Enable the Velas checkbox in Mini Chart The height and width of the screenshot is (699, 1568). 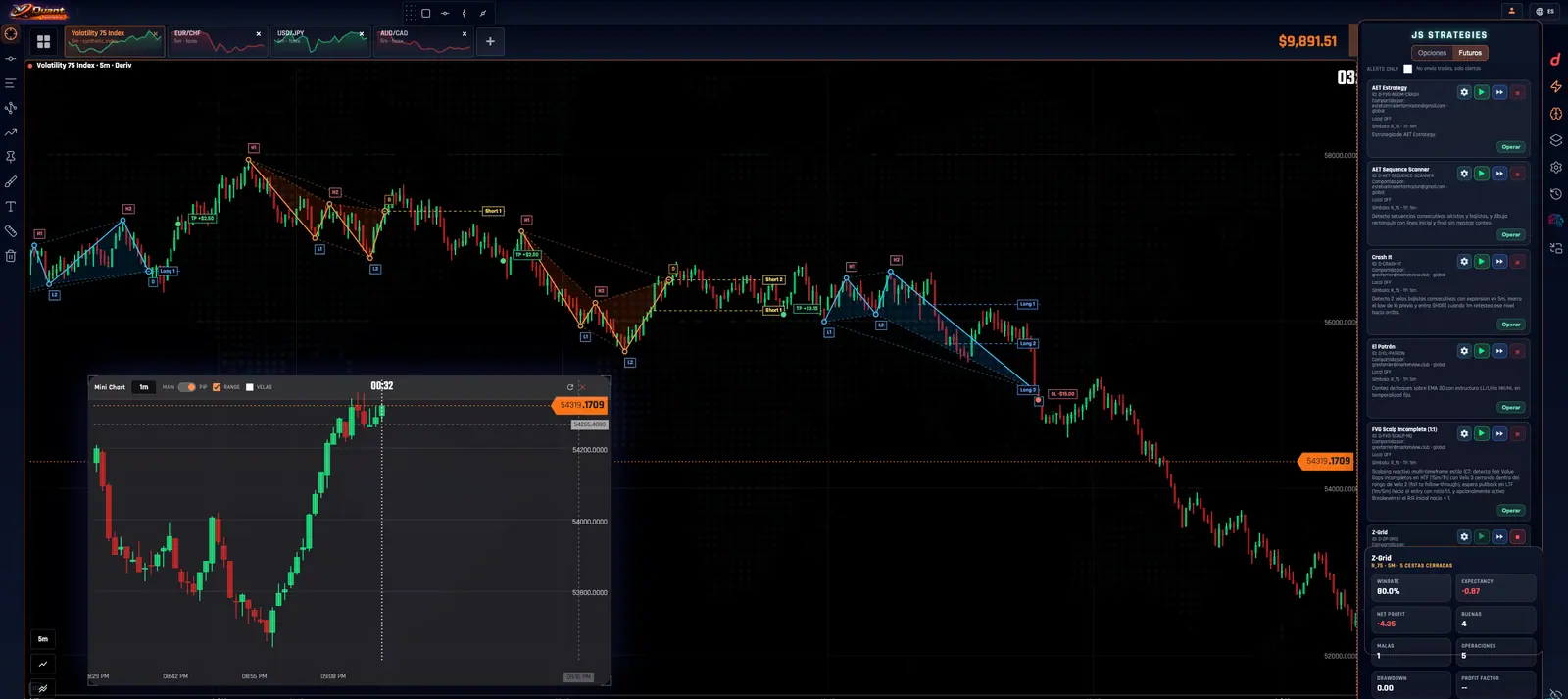pos(250,387)
